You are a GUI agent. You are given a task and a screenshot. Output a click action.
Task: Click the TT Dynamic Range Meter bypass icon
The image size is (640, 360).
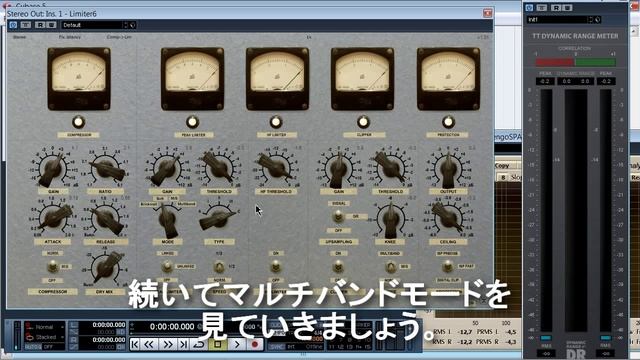point(529,8)
